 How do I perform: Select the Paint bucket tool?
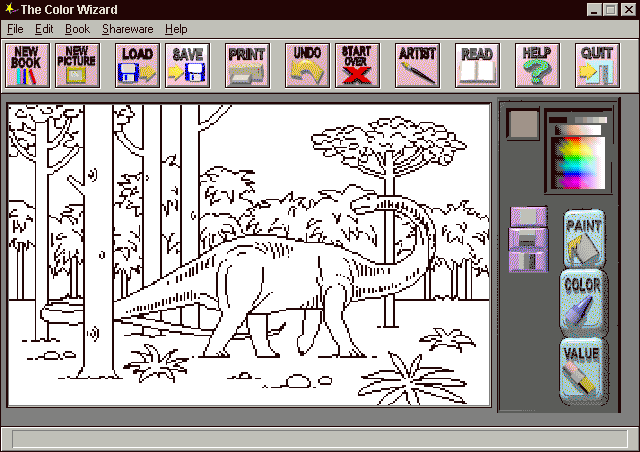584,239
